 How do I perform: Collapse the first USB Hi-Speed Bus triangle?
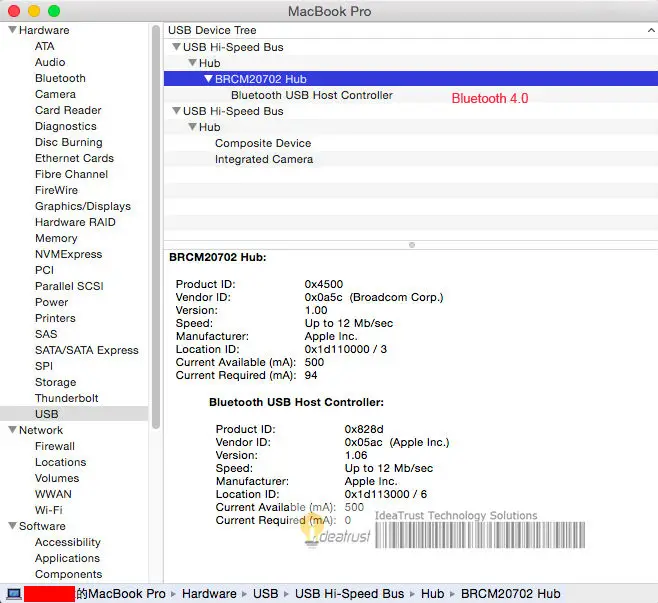[x=176, y=47]
